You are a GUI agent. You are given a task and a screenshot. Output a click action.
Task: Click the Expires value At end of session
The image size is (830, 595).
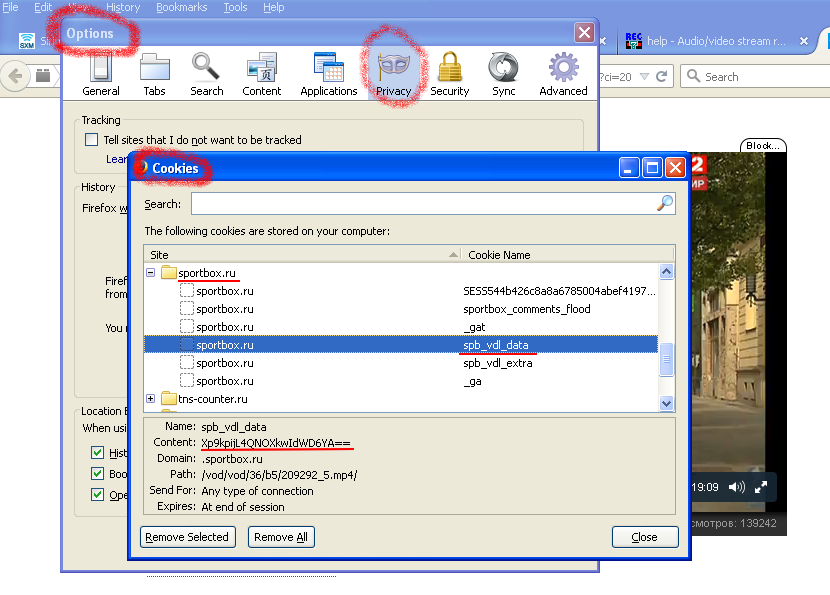[243, 507]
